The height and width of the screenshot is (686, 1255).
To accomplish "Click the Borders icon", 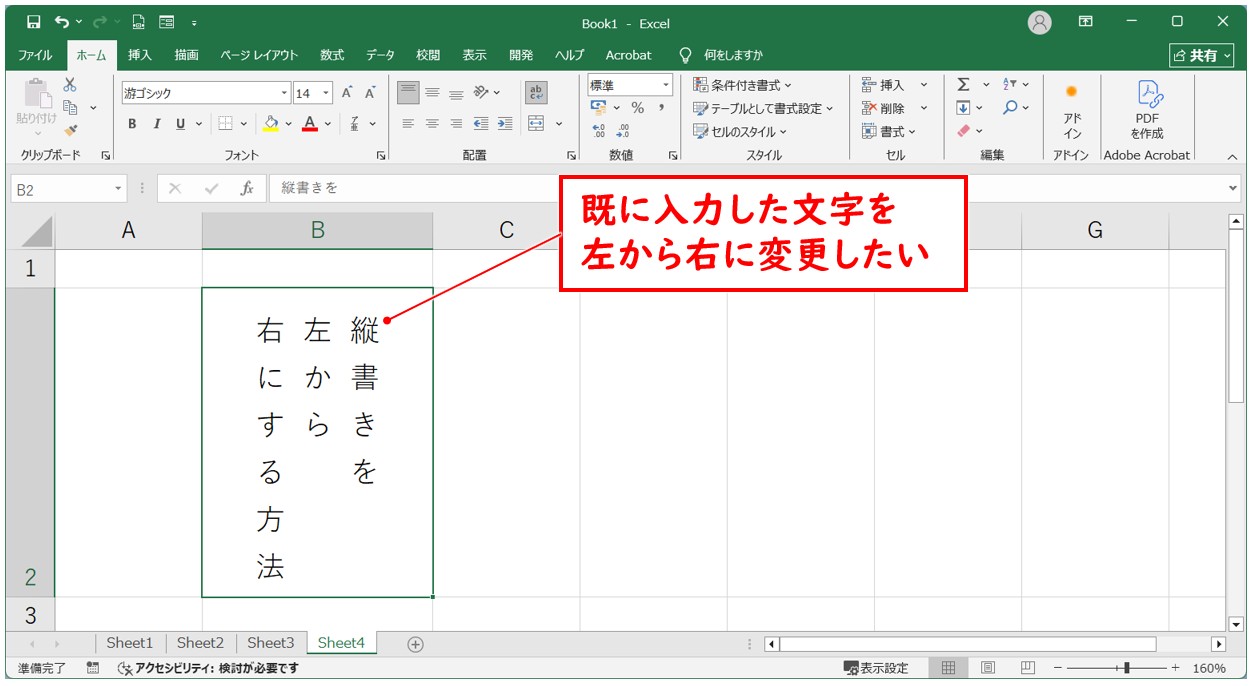I will (225, 124).
